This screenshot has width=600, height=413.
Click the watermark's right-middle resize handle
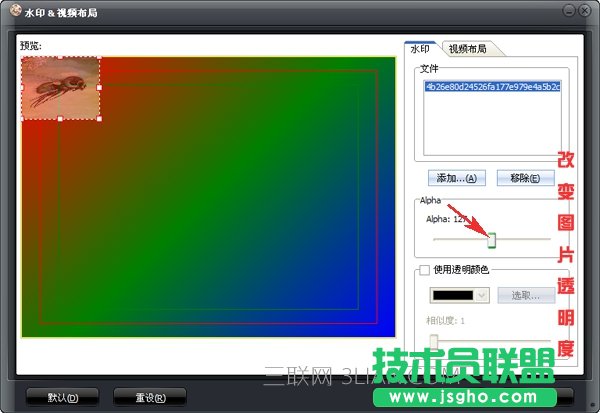tap(99, 88)
